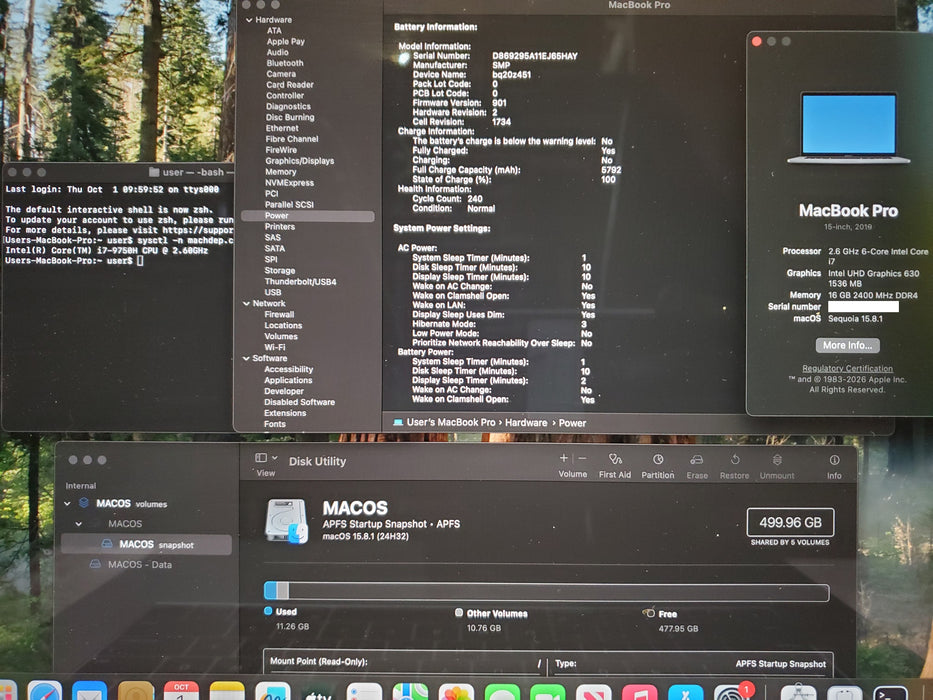933x700 pixels.
Task: Open Terminal from the Dock
Action: (891, 693)
